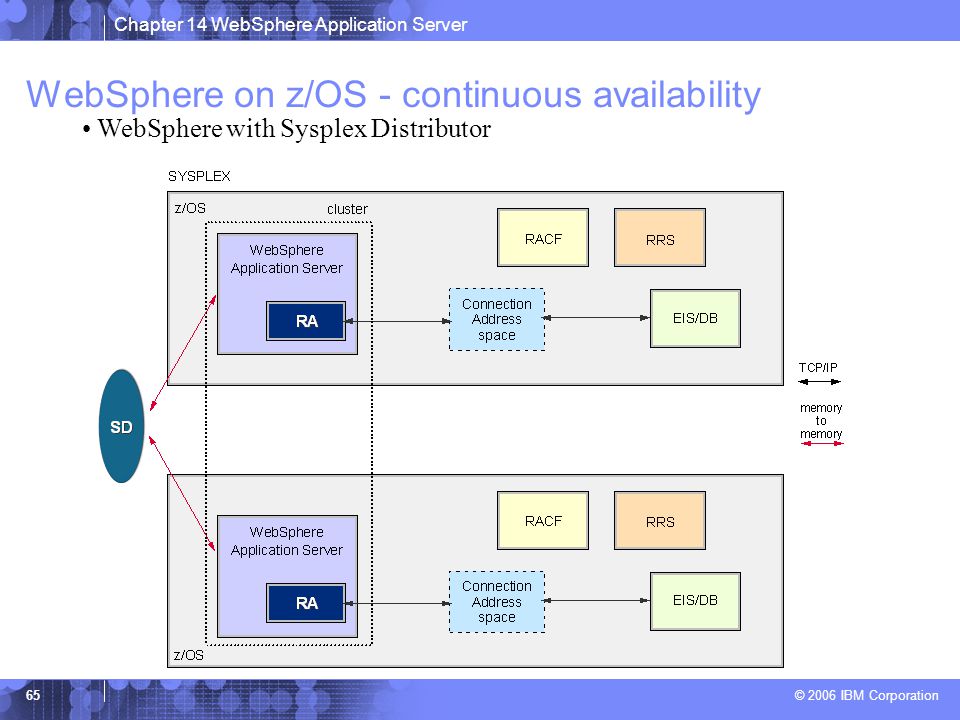
Task: Click the SD ellipse node
Action: pos(121,426)
